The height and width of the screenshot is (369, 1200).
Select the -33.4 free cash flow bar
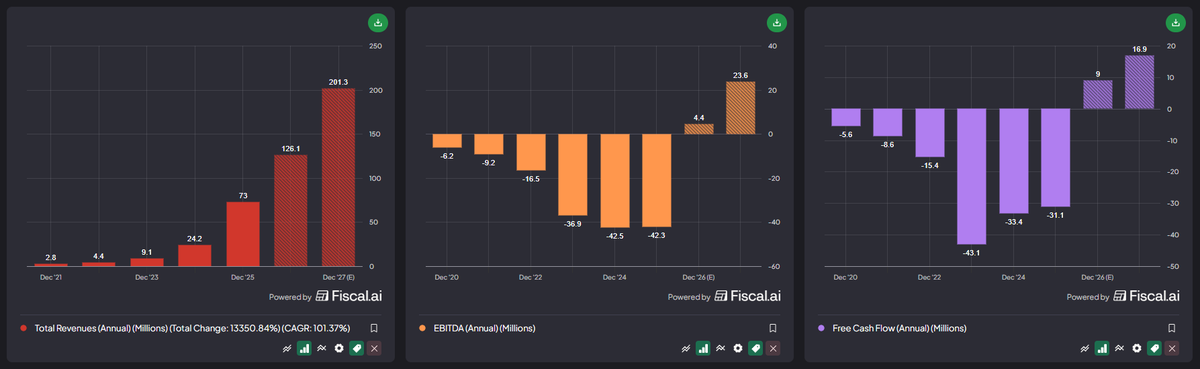point(1013,162)
